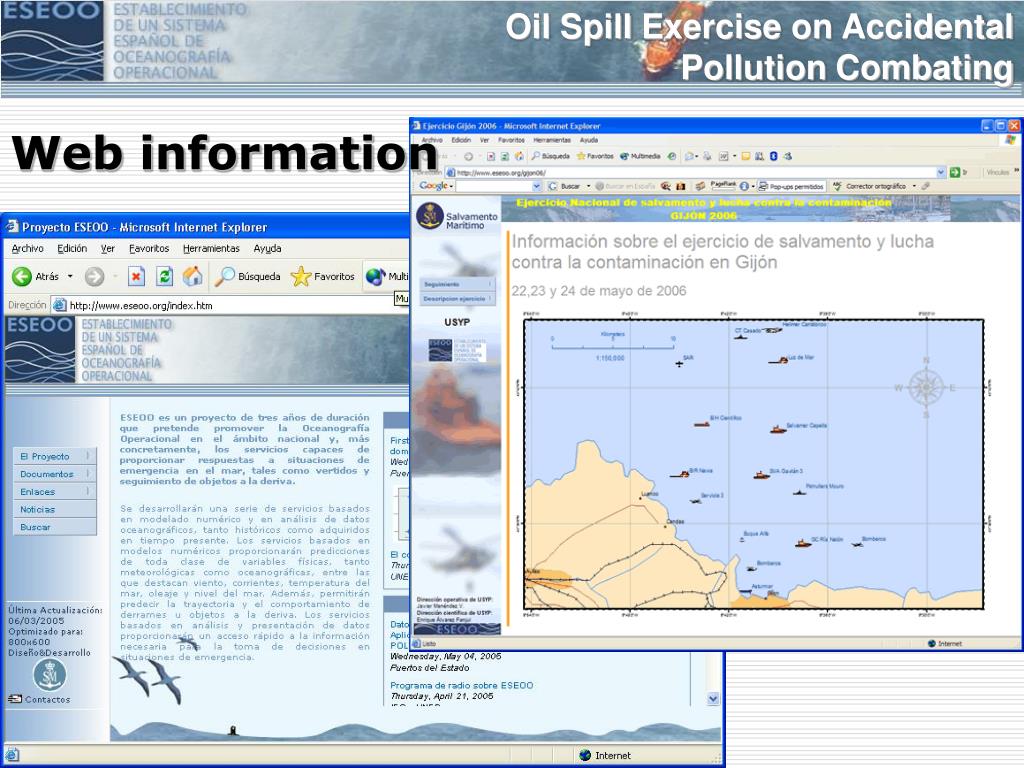The height and width of the screenshot is (768, 1024).
Task: Open 'Programa de radio sobre ESEOO' news link
Action: 462,686
